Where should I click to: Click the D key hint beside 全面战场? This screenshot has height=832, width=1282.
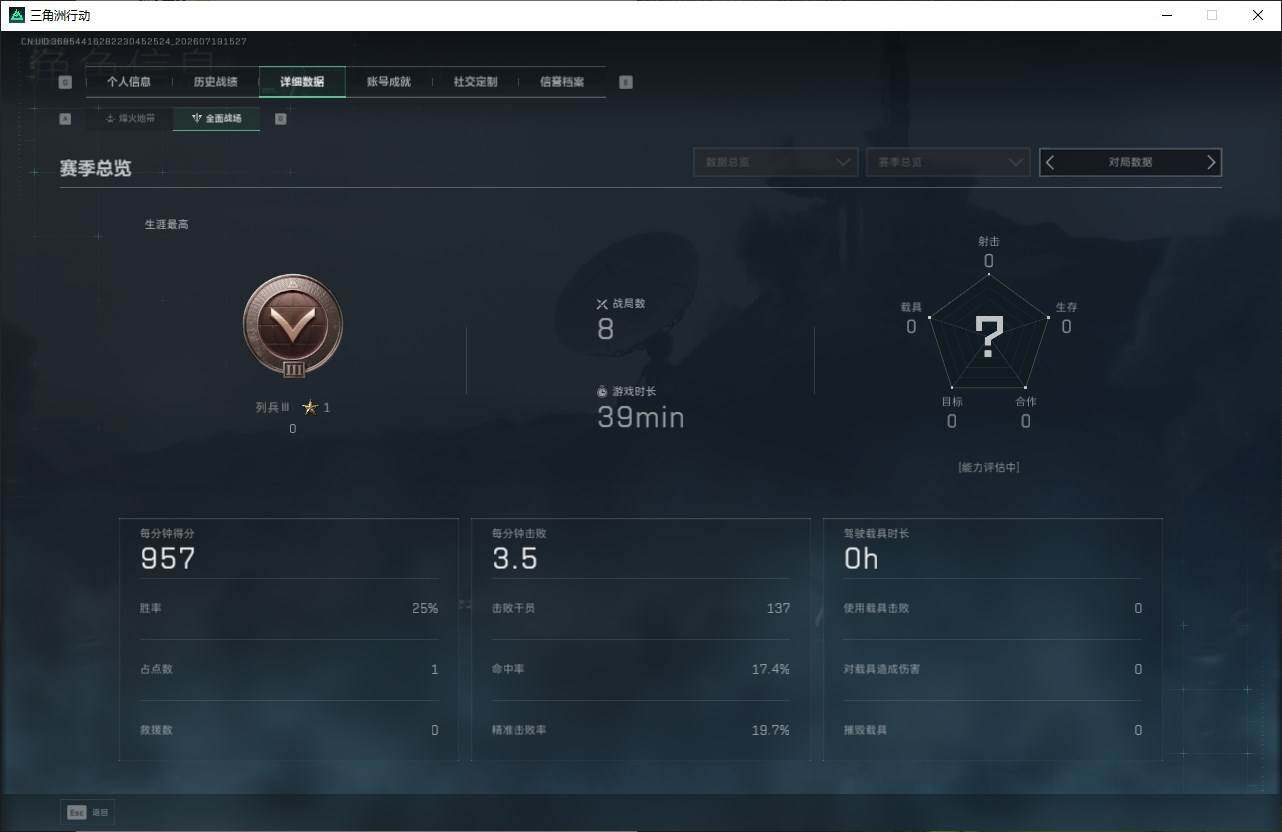coord(280,118)
